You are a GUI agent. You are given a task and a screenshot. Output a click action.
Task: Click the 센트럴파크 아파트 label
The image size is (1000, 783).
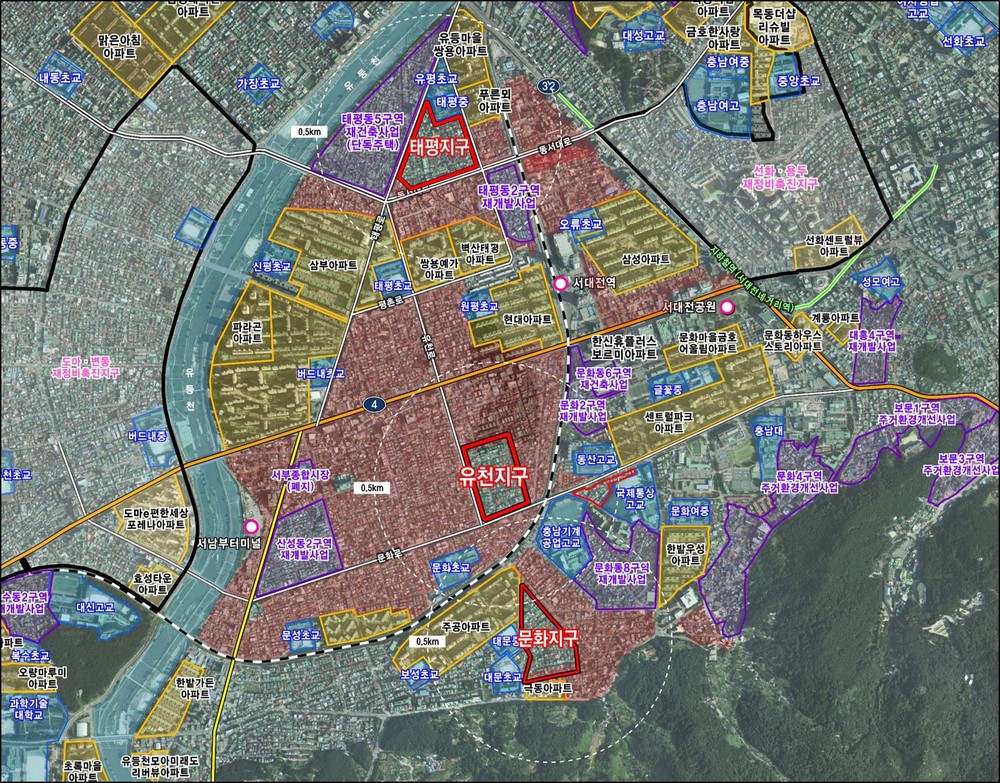(668, 422)
